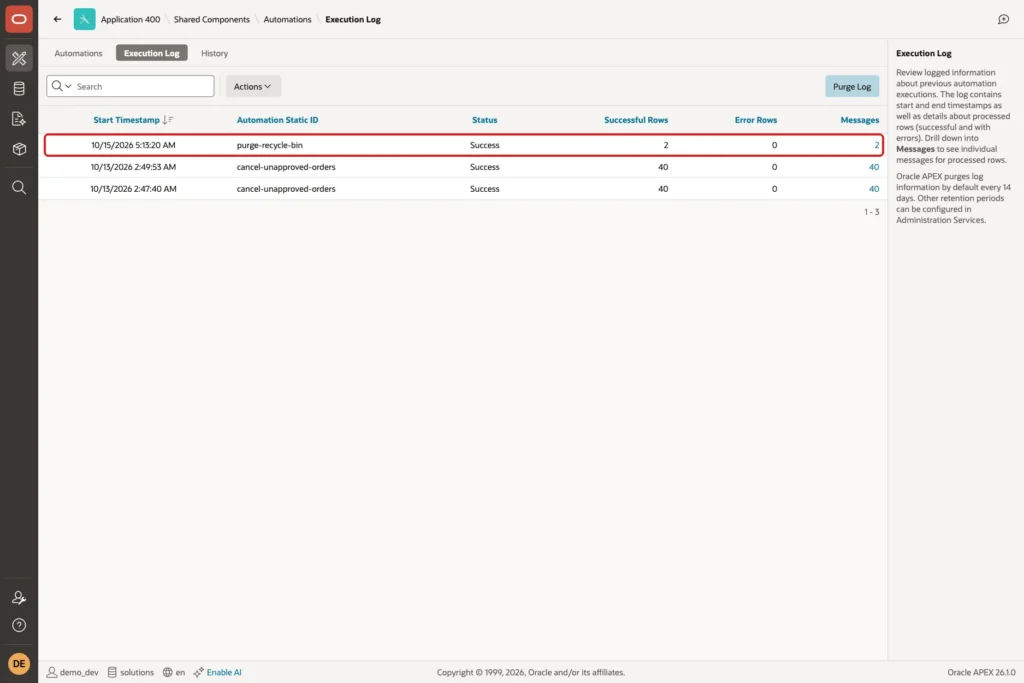The image size is (1024, 683).
Task: Open SQL Workshop database icon in sidebar
Action: [x=19, y=89]
